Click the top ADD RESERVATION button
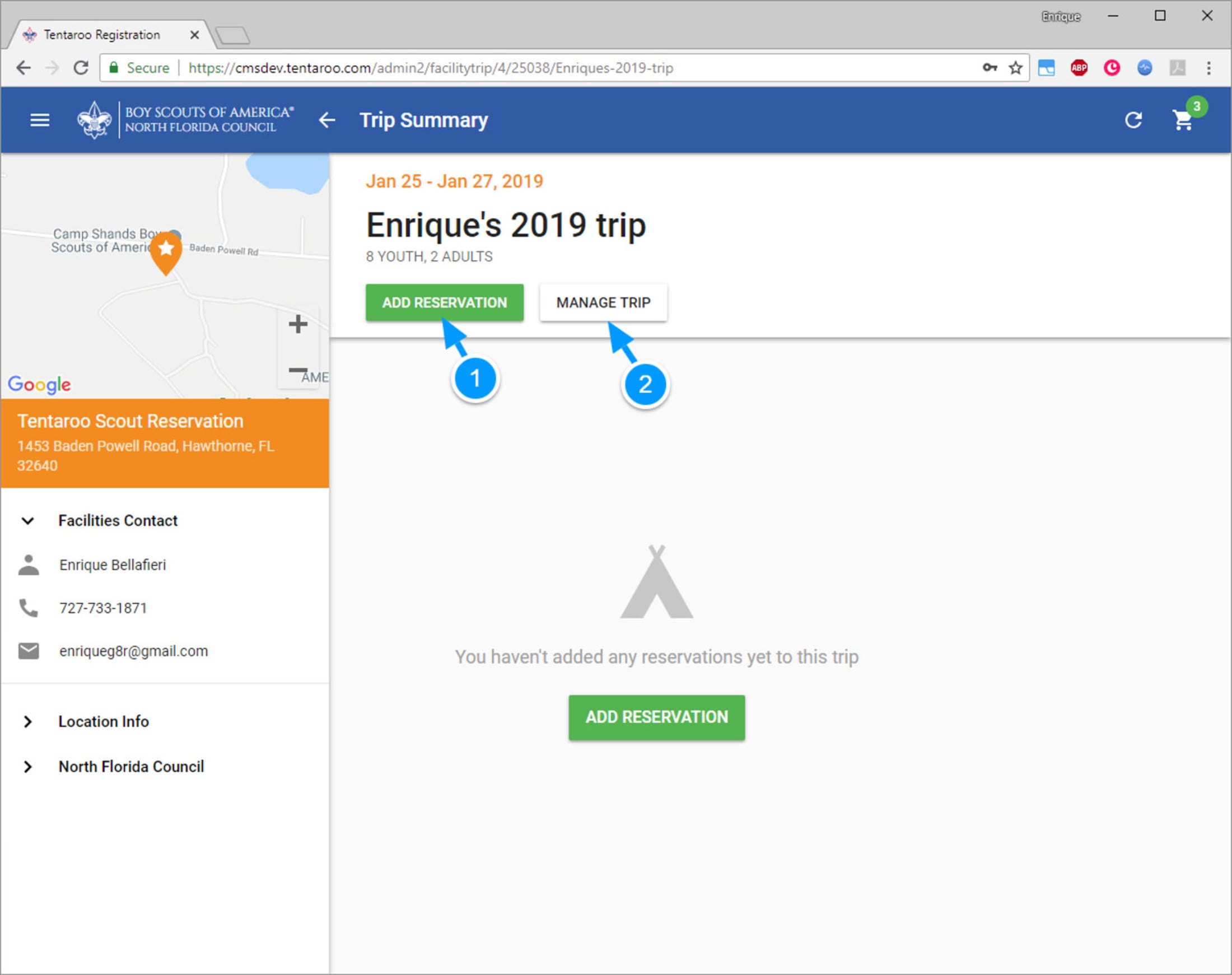This screenshot has width=1232, height=975. pyautogui.click(x=445, y=302)
